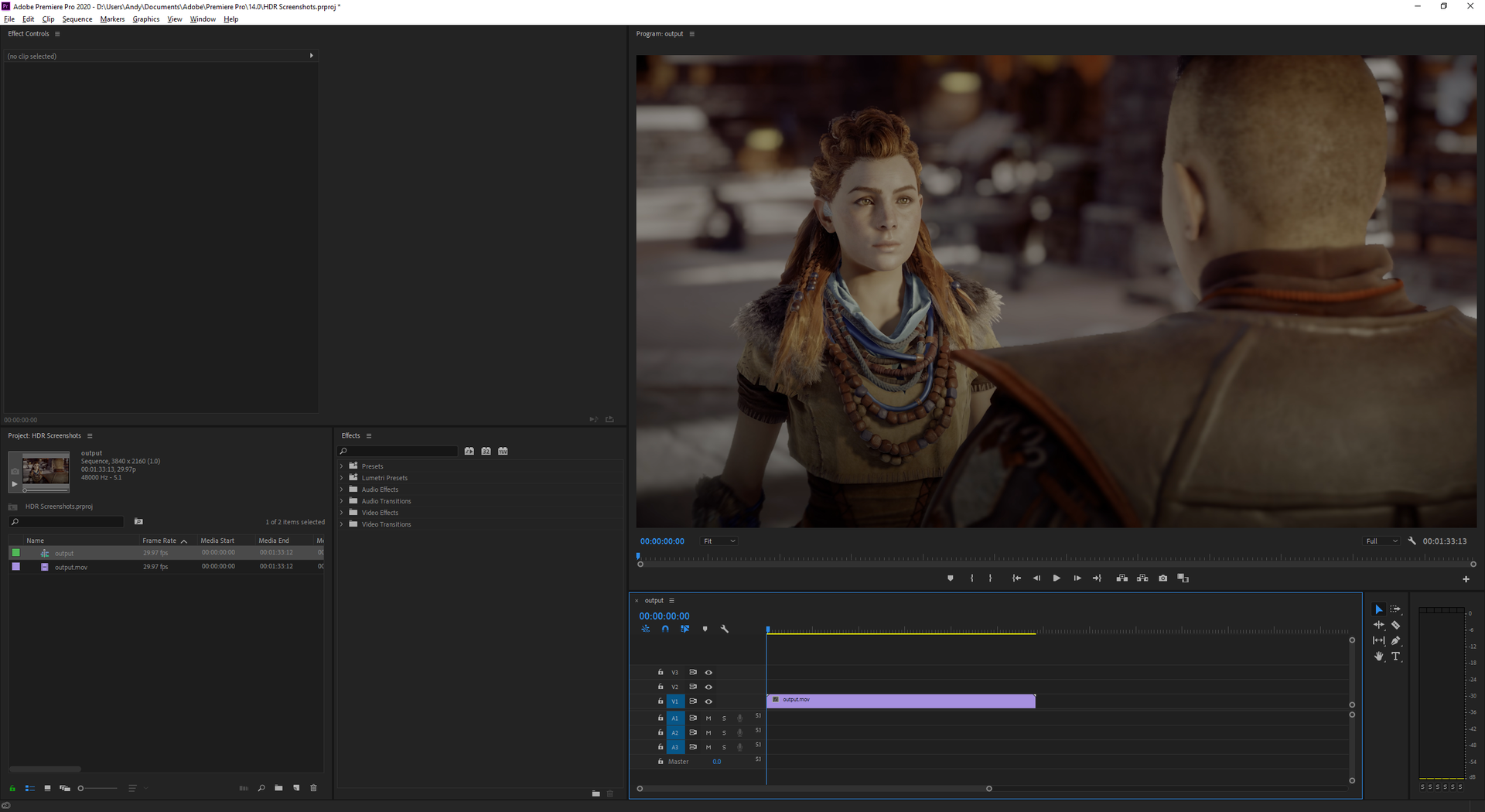The image size is (1485, 812).
Task: Toggle snap in timeline
Action: tap(665, 629)
